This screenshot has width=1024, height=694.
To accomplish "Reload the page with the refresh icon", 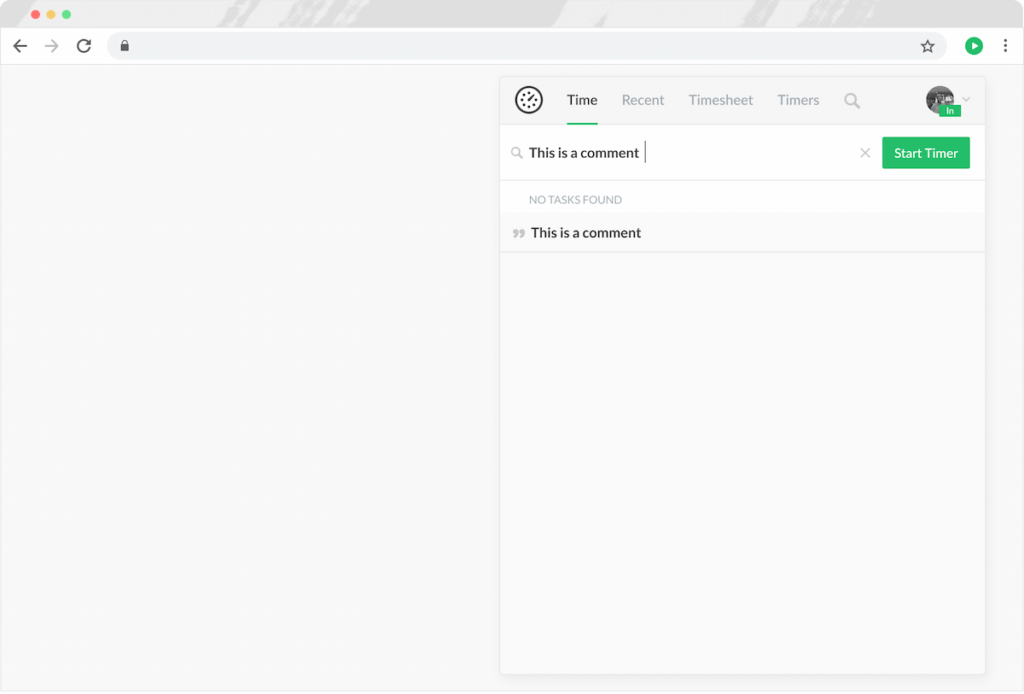I will 84,45.
